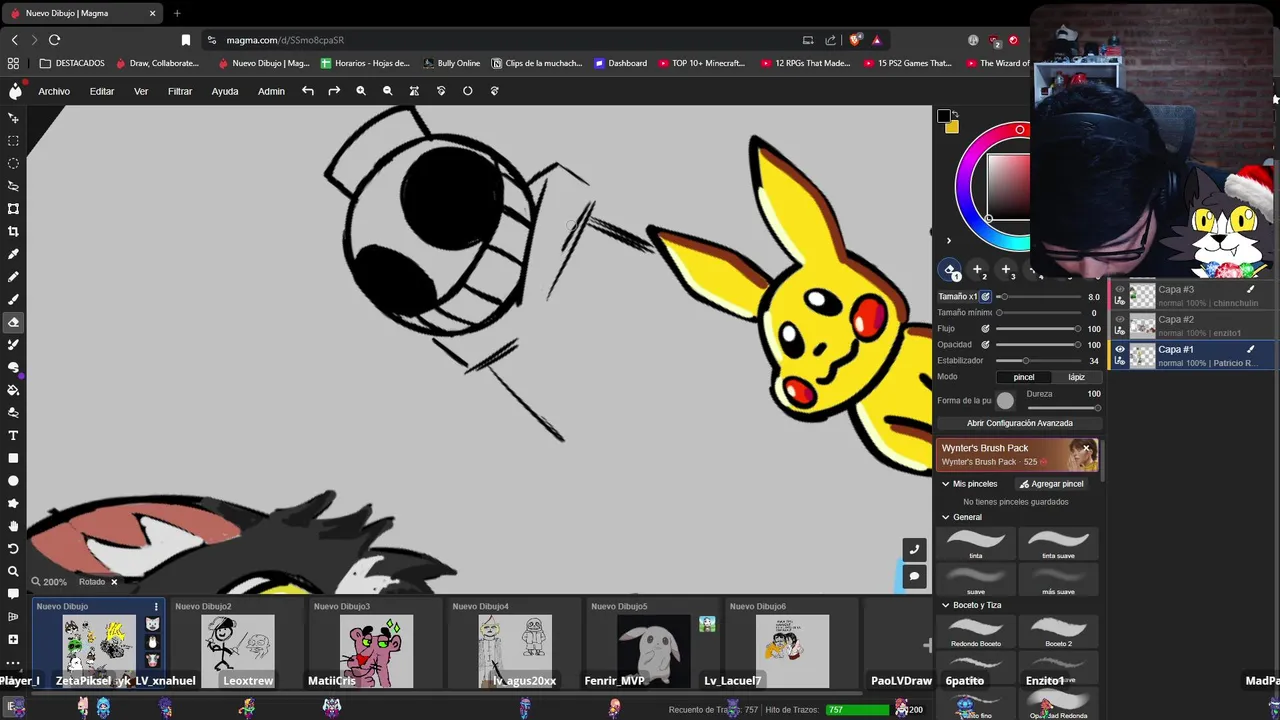Screen dimensions: 1280x720
Task: Toggle pressure sensitivity for Opacidad
Action: point(985,344)
